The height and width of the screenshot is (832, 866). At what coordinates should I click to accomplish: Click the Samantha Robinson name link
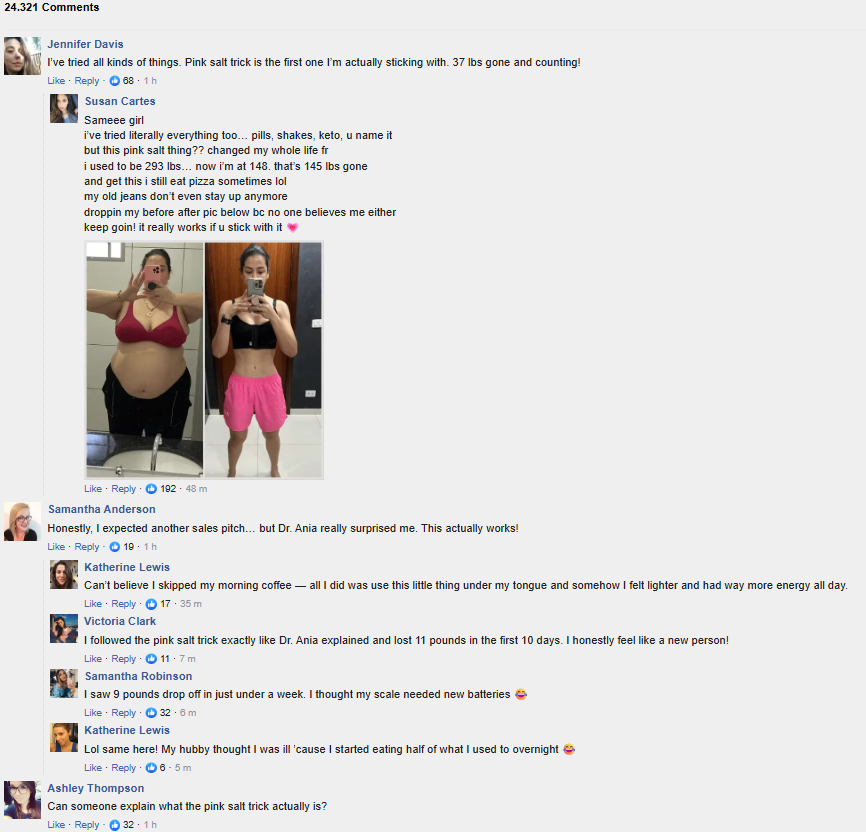[139, 676]
